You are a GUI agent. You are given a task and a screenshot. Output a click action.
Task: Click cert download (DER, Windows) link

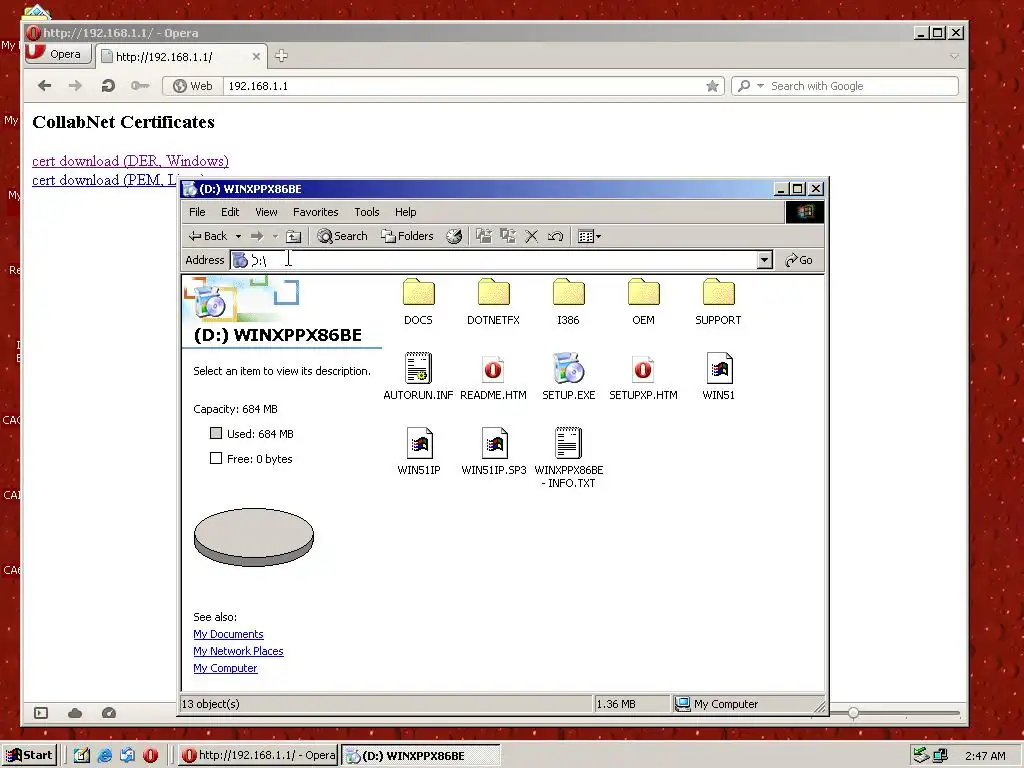tap(131, 161)
